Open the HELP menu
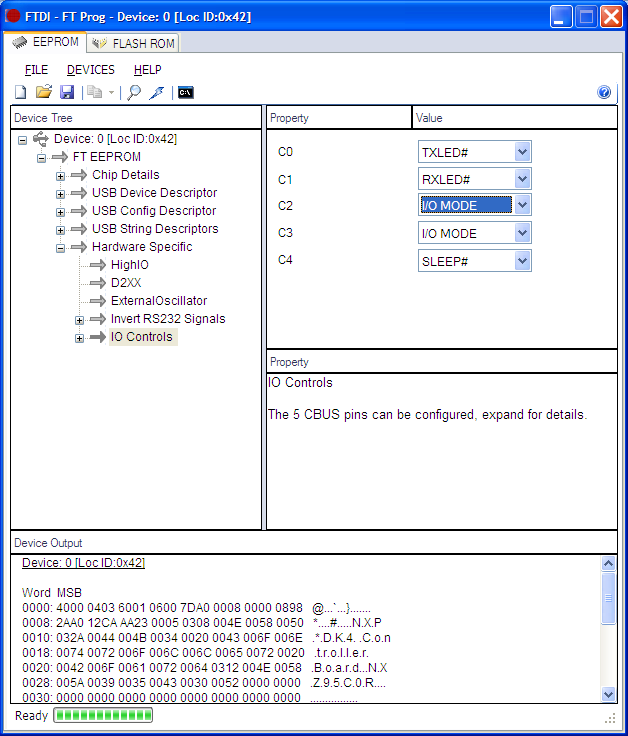Screen dimensions: 628x736 click(x=147, y=70)
